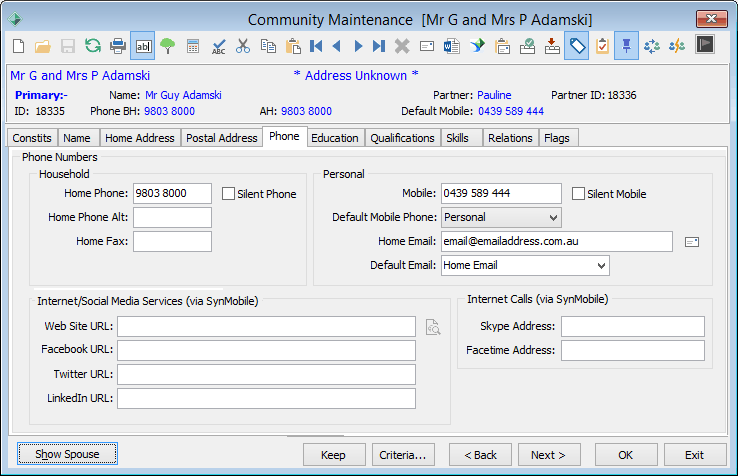
Task: Click the Home Phone Alt field
Action: click(172, 218)
